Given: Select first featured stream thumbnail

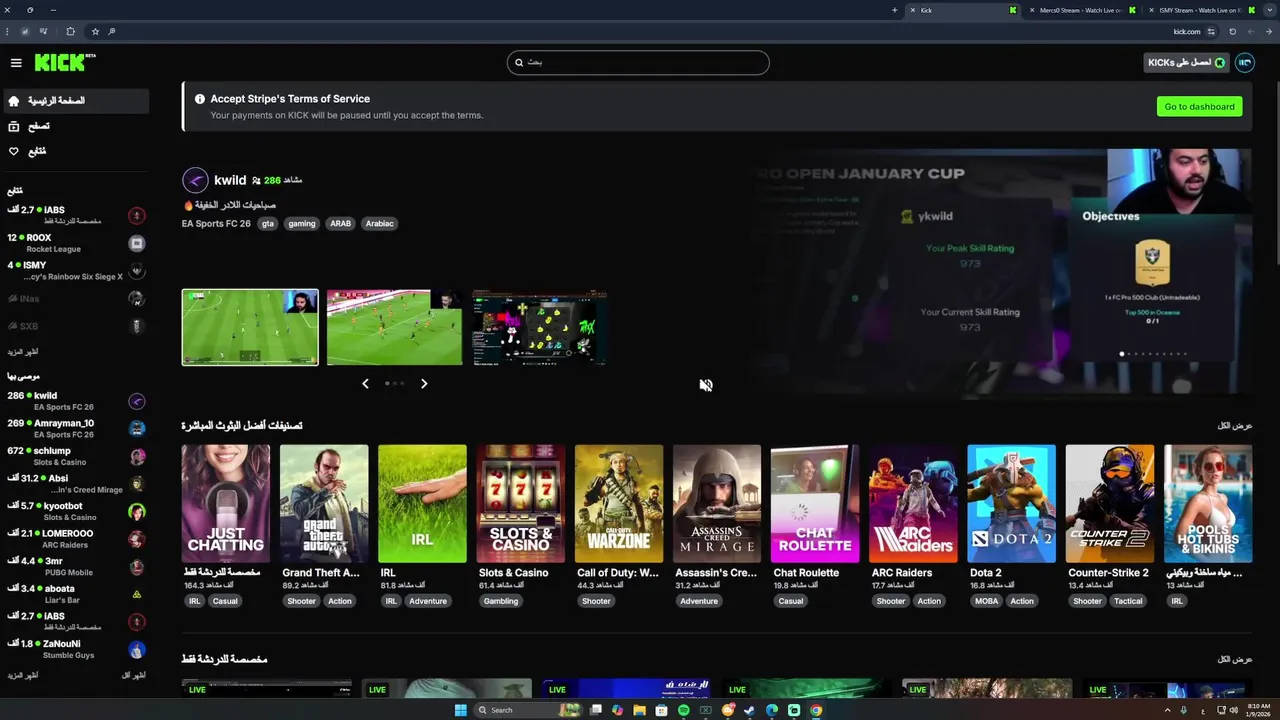Looking at the screenshot, I should point(250,327).
